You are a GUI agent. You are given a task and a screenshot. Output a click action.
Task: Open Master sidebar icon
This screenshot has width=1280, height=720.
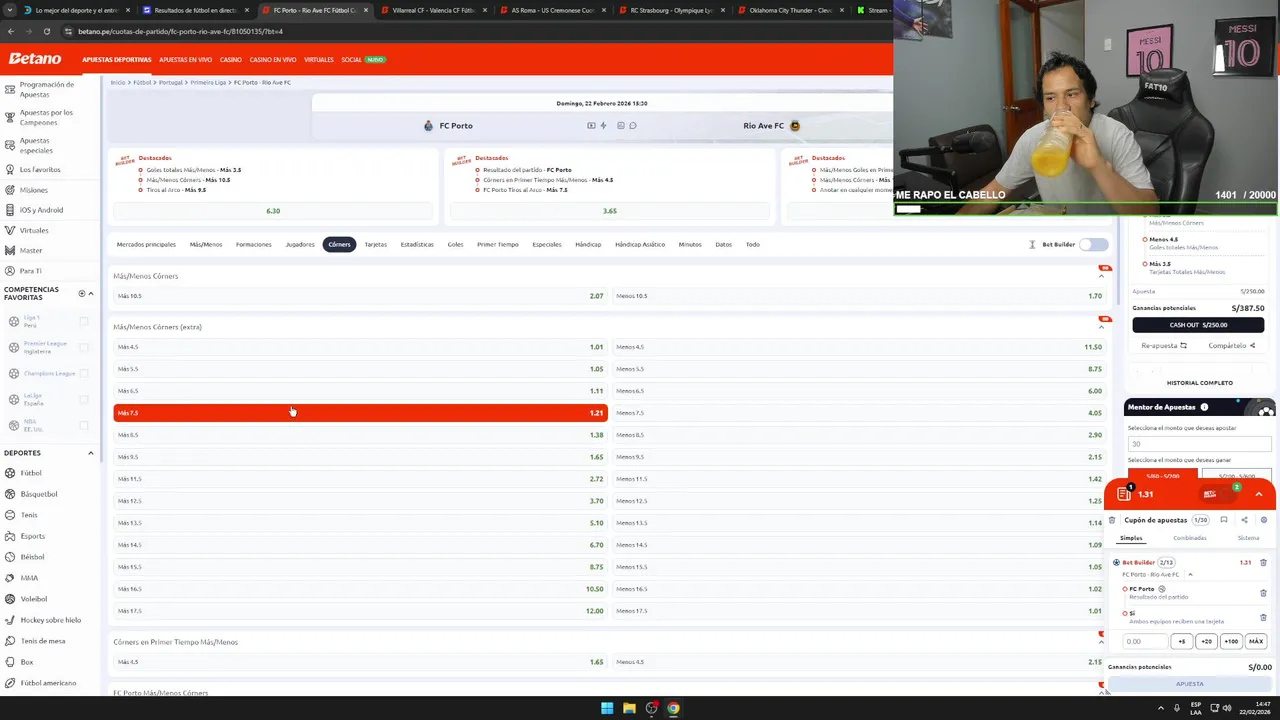(x=10, y=250)
